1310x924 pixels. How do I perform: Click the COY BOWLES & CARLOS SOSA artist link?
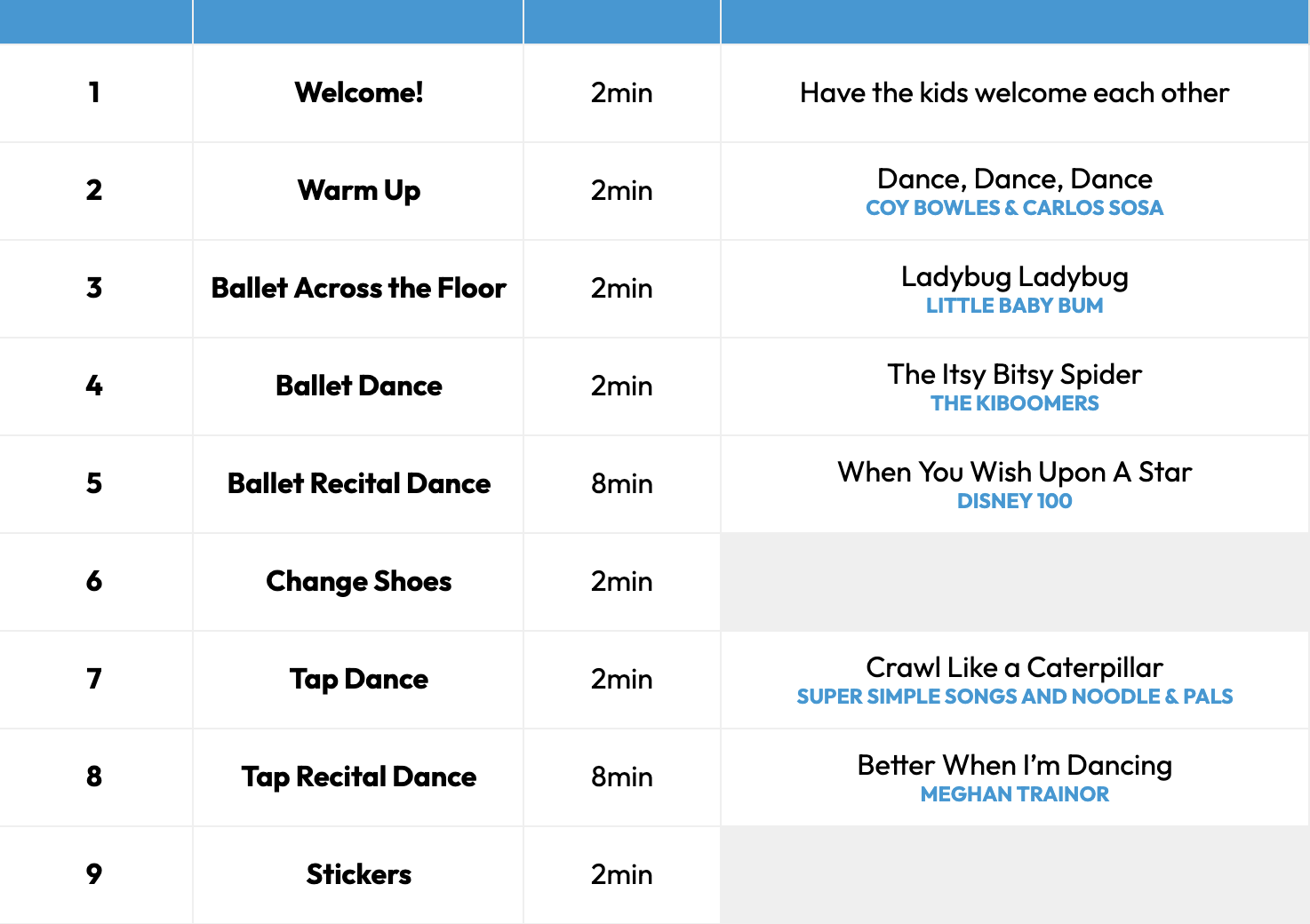1014,208
